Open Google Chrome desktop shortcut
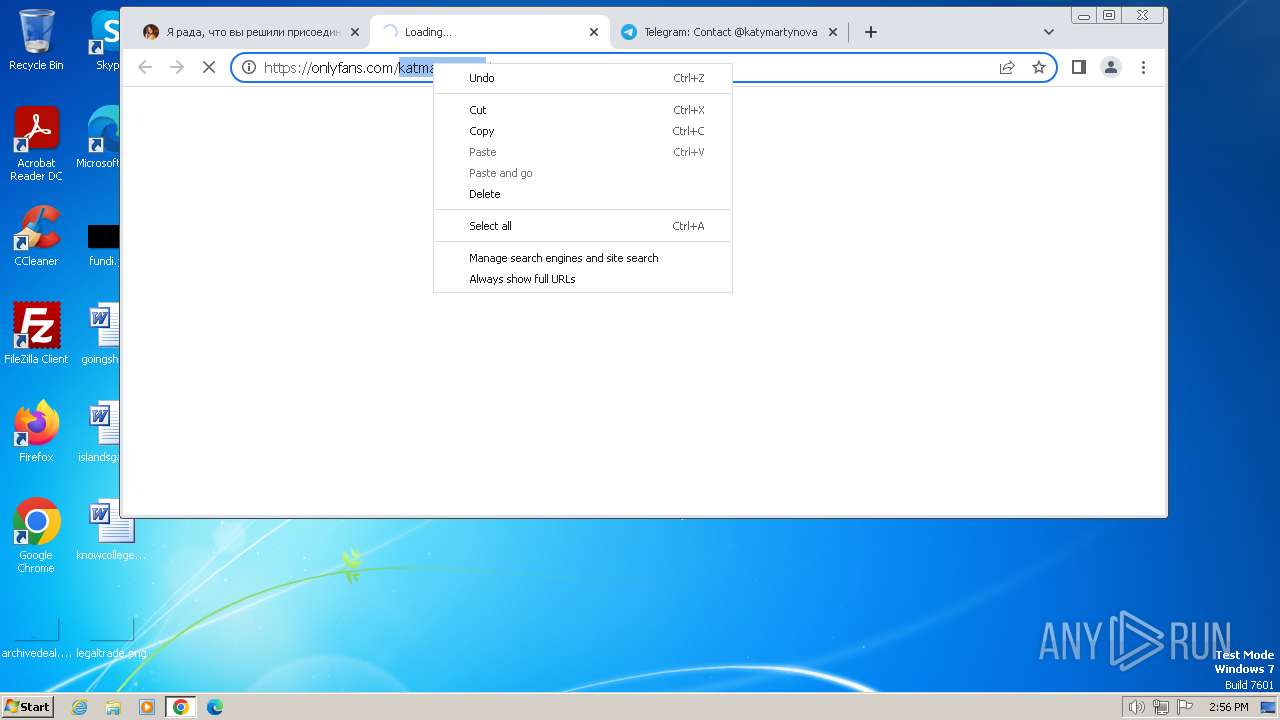The height and width of the screenshot is (720, 1280). pos(36,536)
